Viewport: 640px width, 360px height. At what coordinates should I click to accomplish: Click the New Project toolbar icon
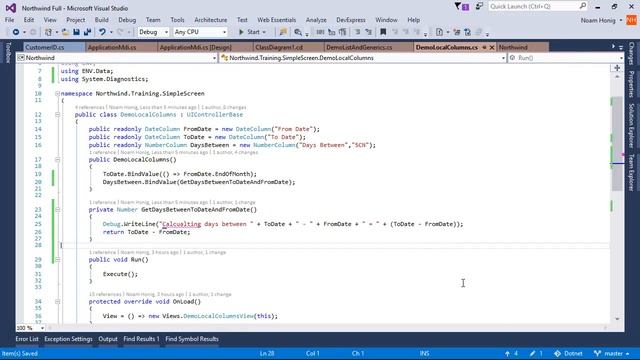coord(48,32)
